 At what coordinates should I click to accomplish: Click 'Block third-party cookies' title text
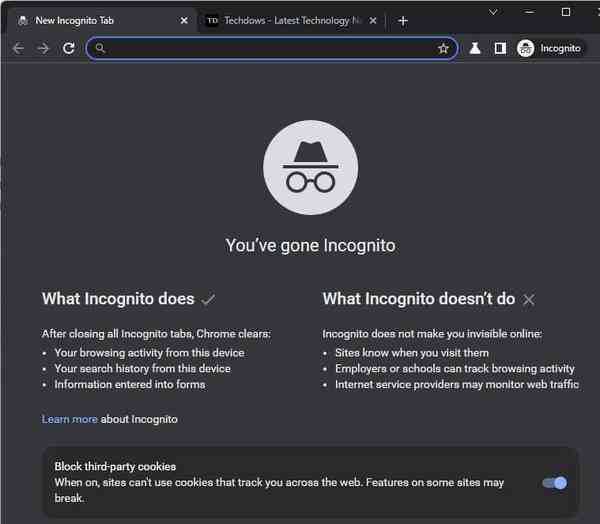[115, 466]
